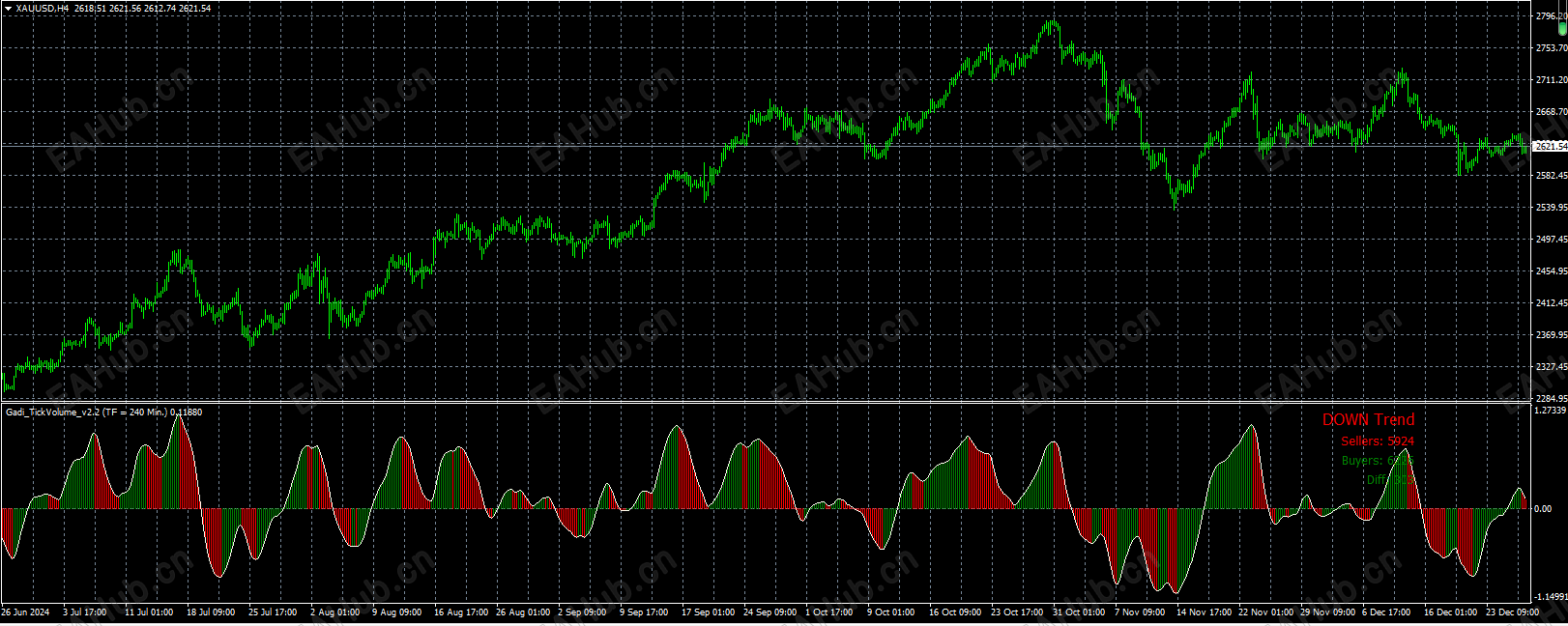
Task: Click the 2796 price at top of price axis
Action: click(x=1550, y=16)
